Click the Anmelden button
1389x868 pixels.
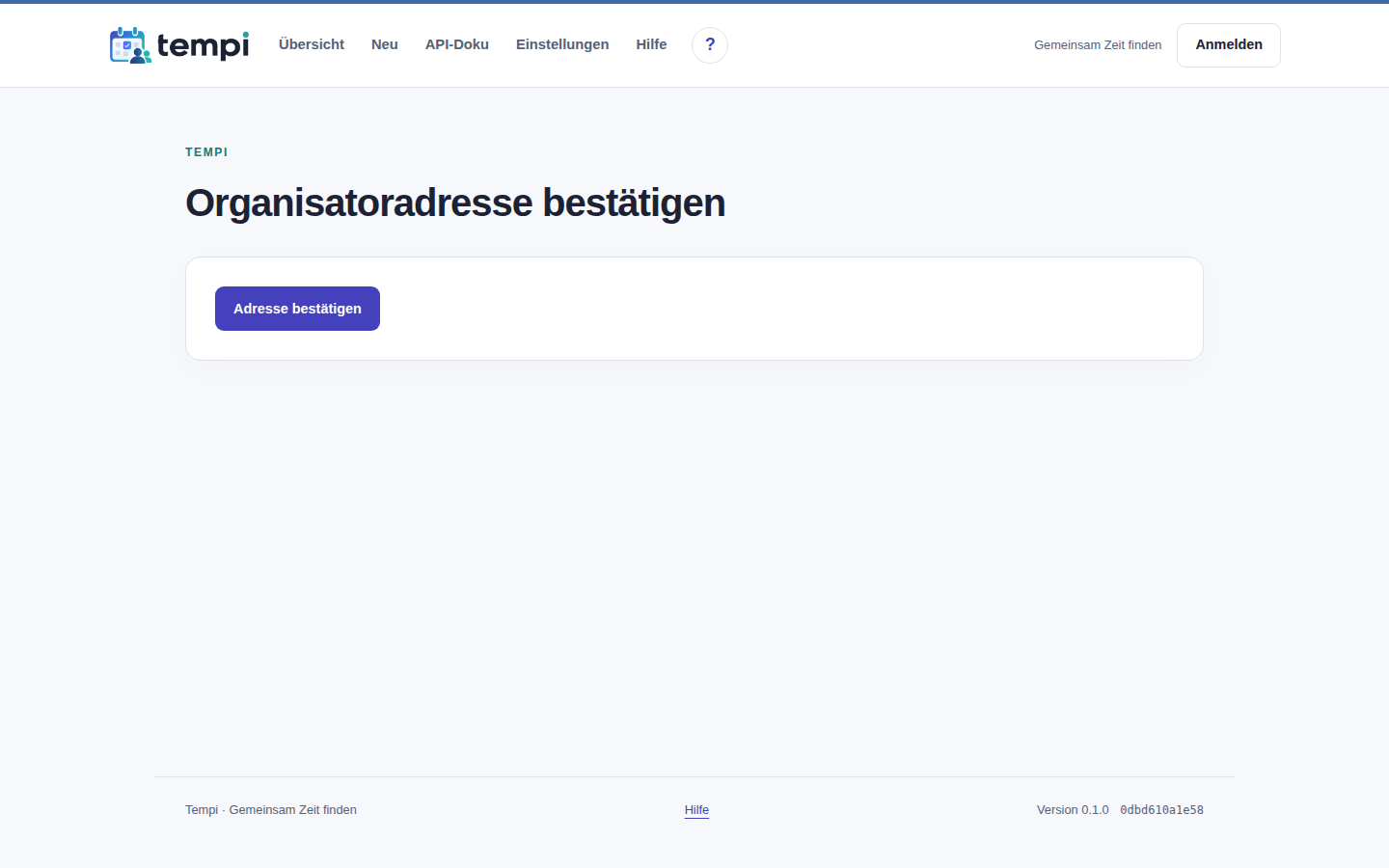click(x=1229, y=45)
